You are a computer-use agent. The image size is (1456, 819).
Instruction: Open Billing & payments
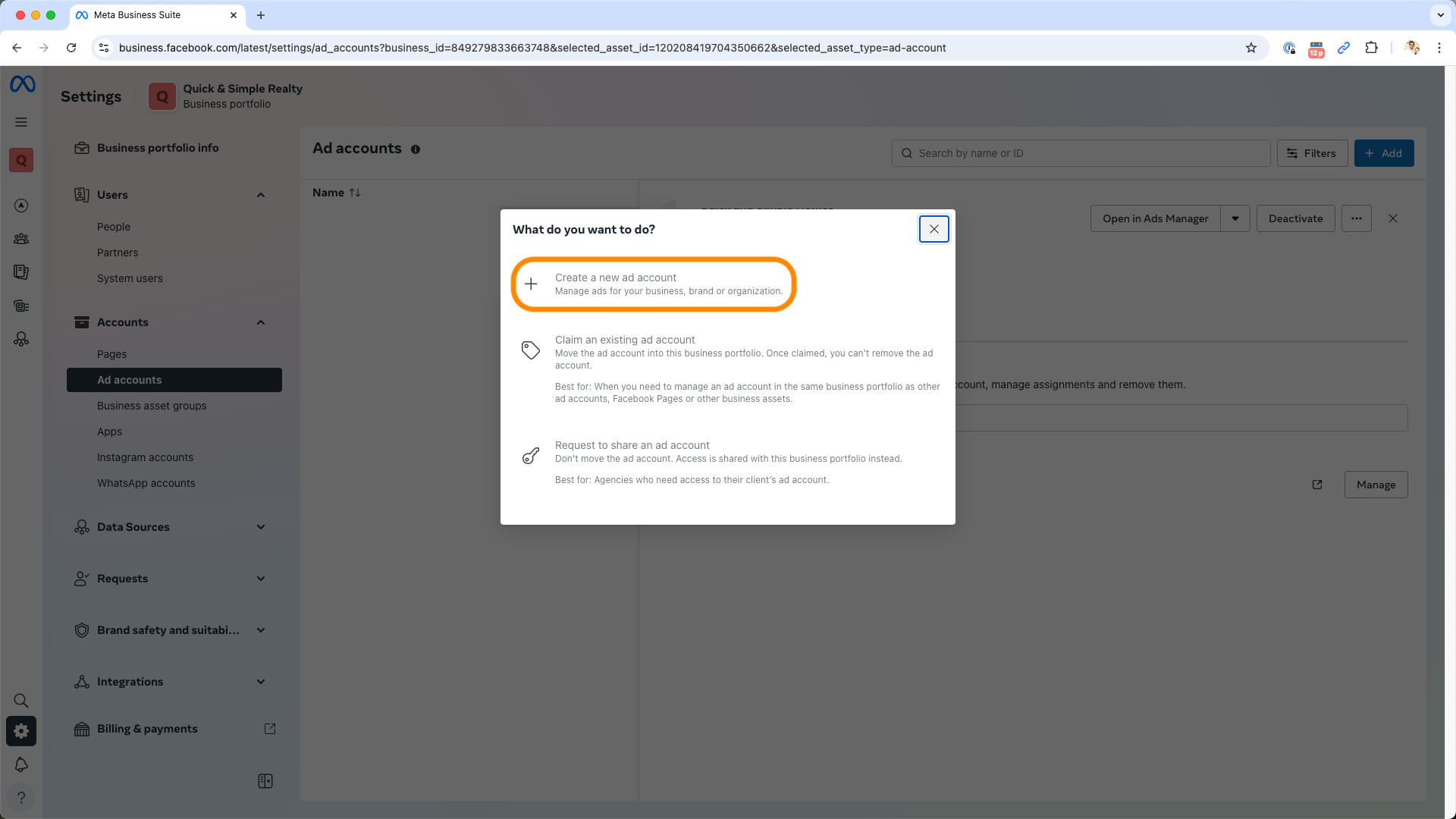147,729
